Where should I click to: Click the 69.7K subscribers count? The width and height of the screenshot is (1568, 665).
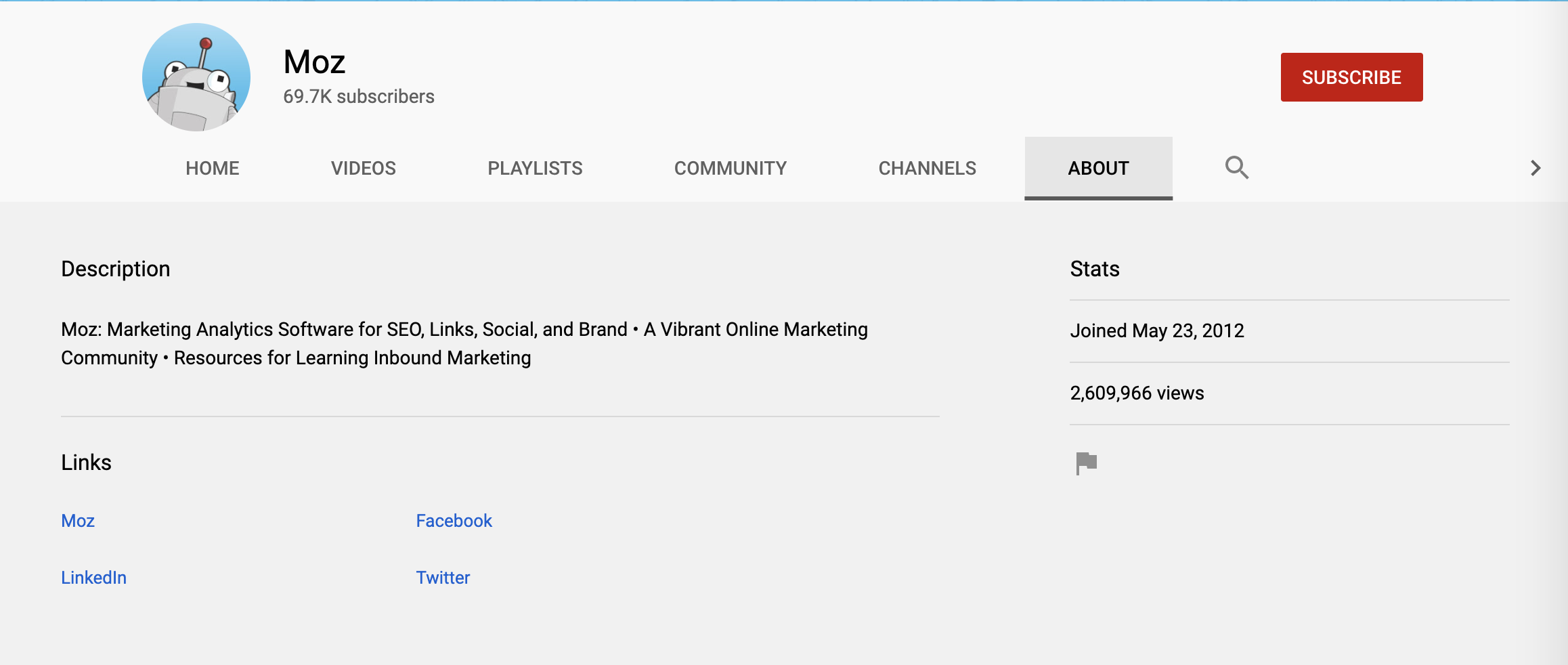click(x=359, y=97)
